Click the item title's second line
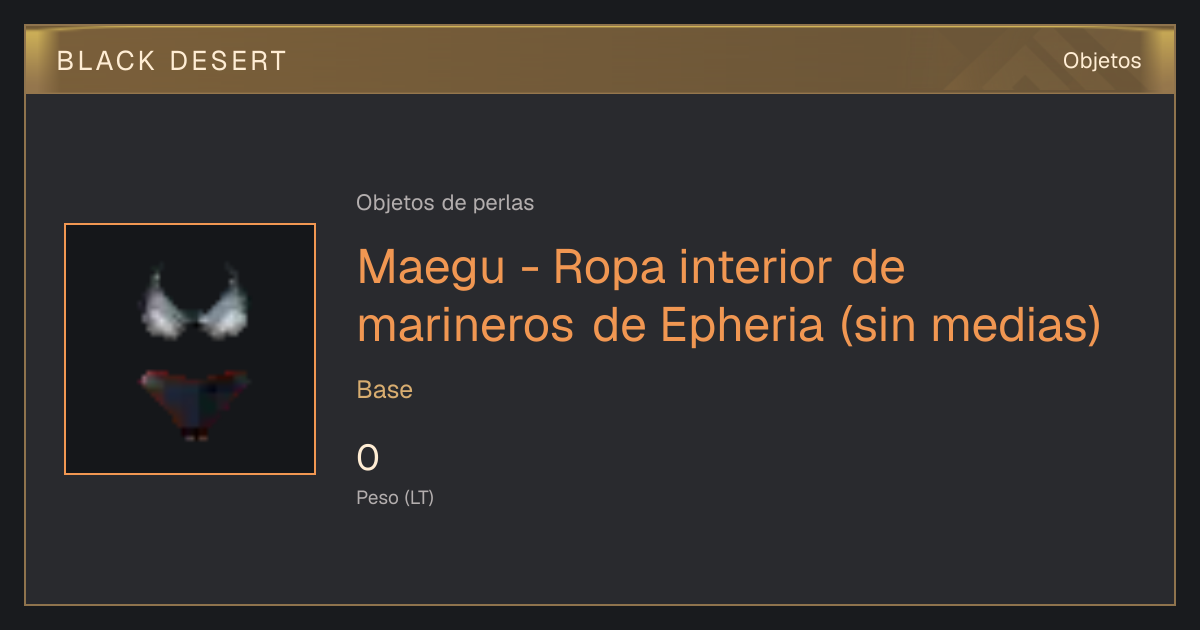 (x=730, y=325)
